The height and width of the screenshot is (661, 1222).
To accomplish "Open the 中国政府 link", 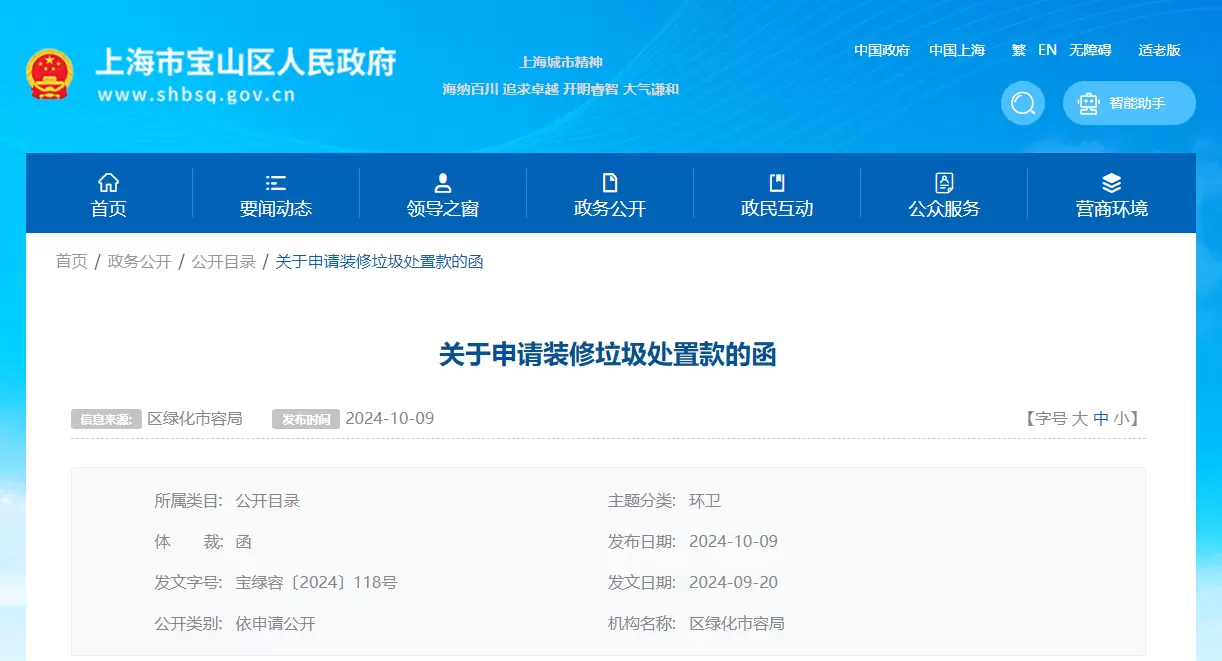I will tap(881, 50).
